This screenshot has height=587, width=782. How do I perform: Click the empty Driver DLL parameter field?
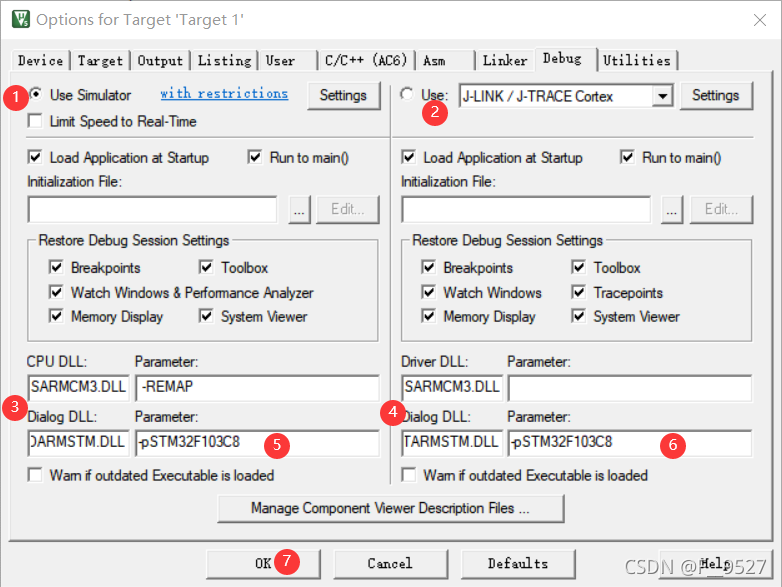tap(630, 388)
